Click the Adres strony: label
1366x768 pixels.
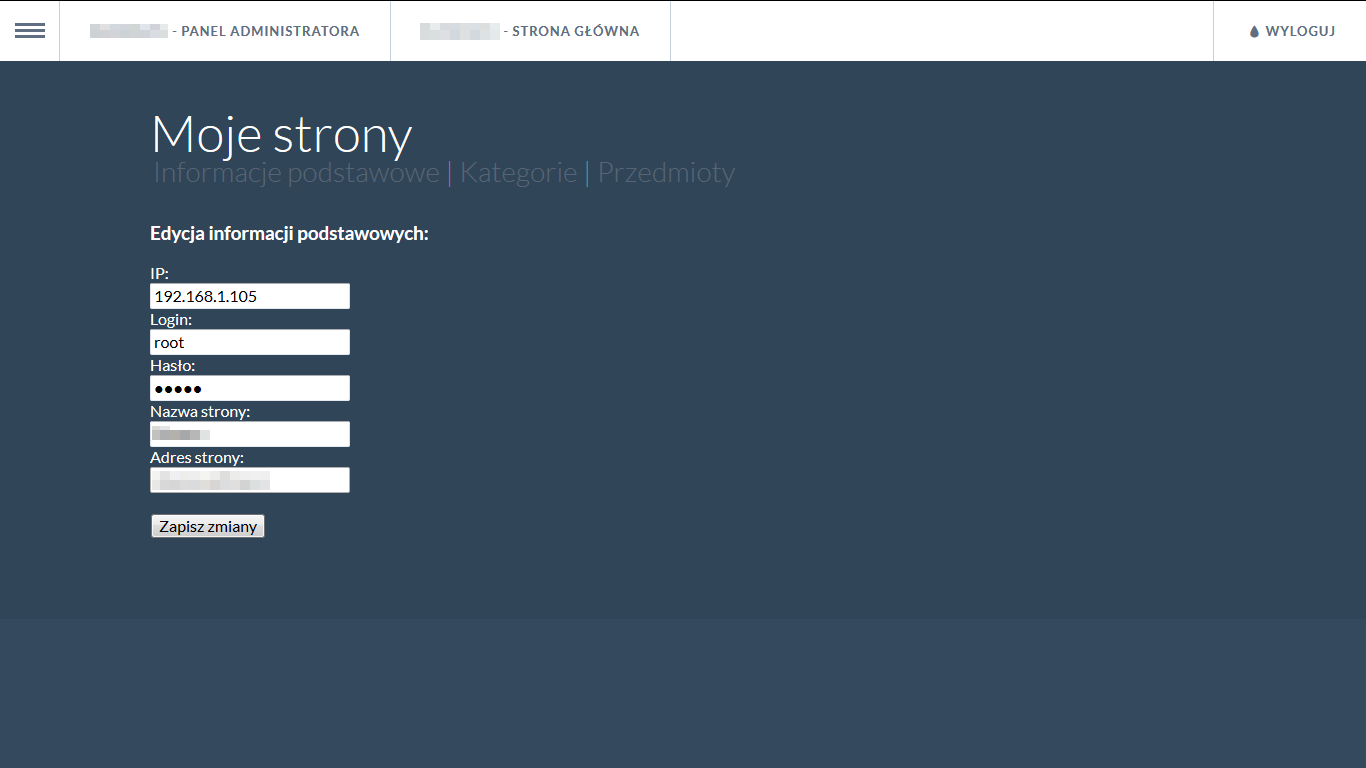click(197, 458)
